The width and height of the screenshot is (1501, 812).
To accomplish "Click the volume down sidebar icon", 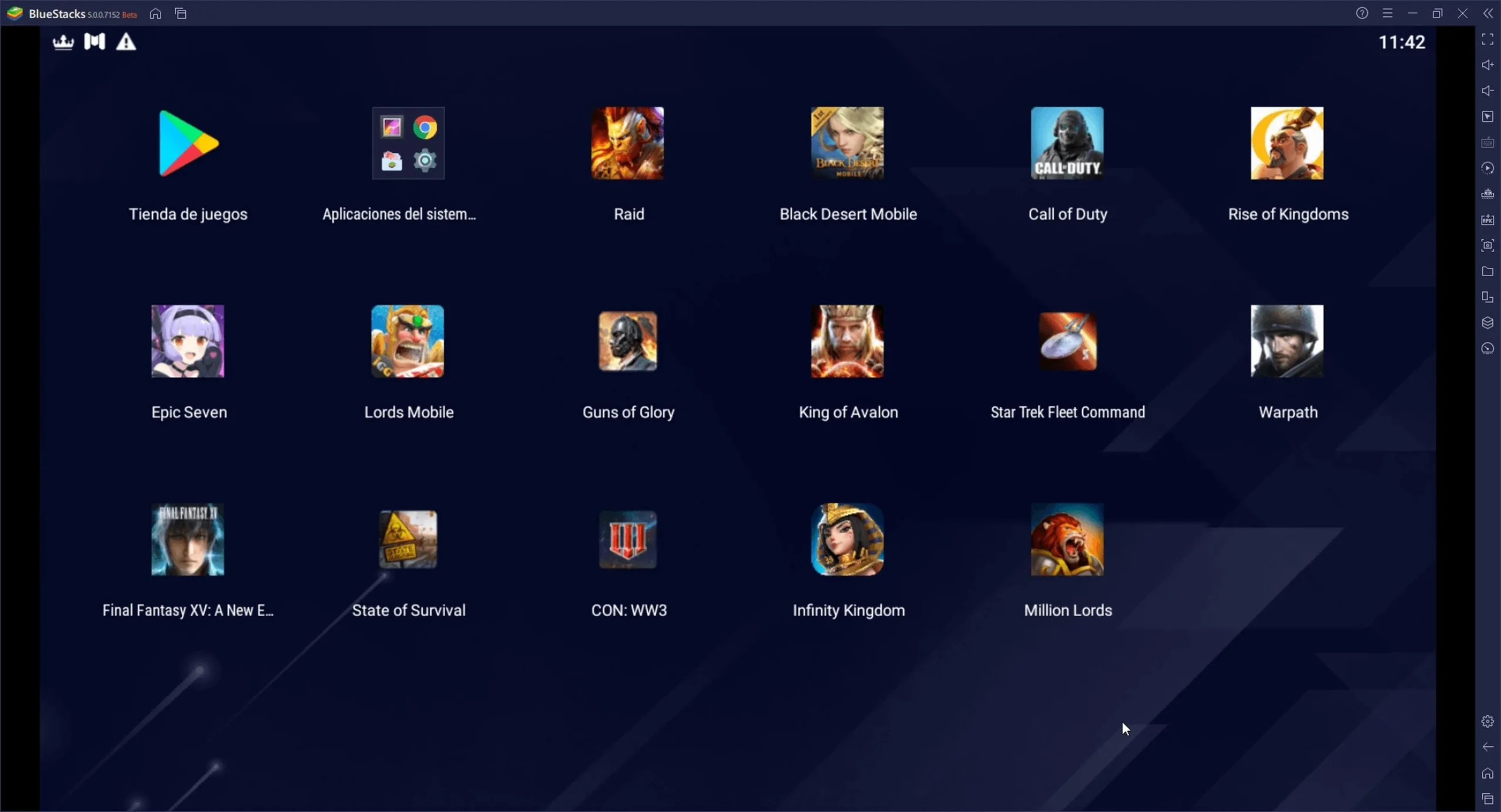I will pyautogui.click(x=1488, y=91).
